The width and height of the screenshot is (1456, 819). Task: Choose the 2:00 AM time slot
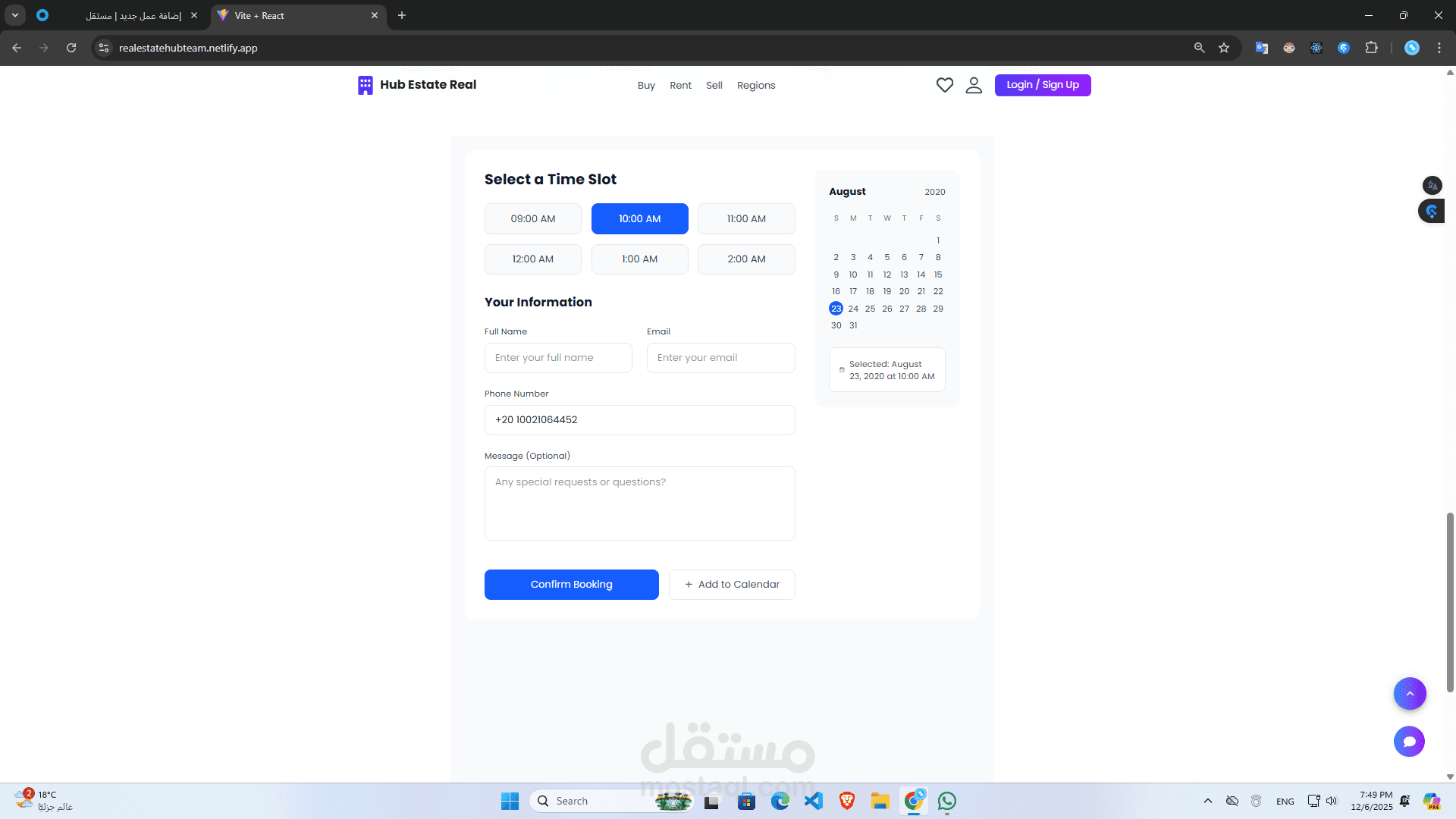click(746, 259)
